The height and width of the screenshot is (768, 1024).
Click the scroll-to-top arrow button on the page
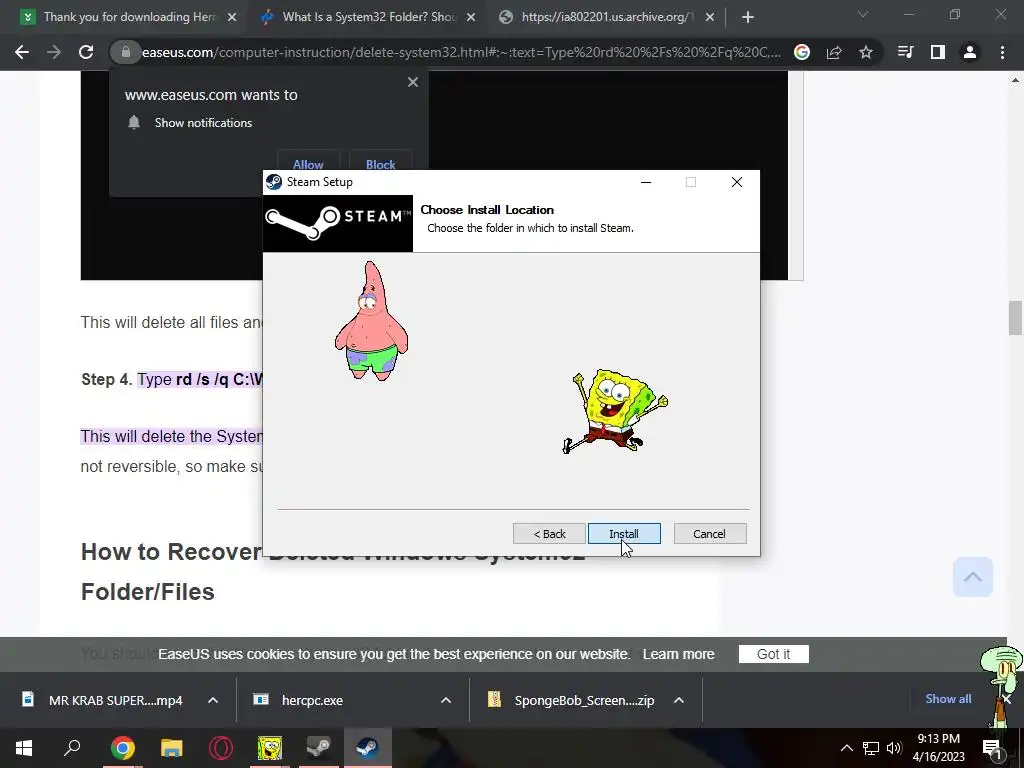point(972,577)
